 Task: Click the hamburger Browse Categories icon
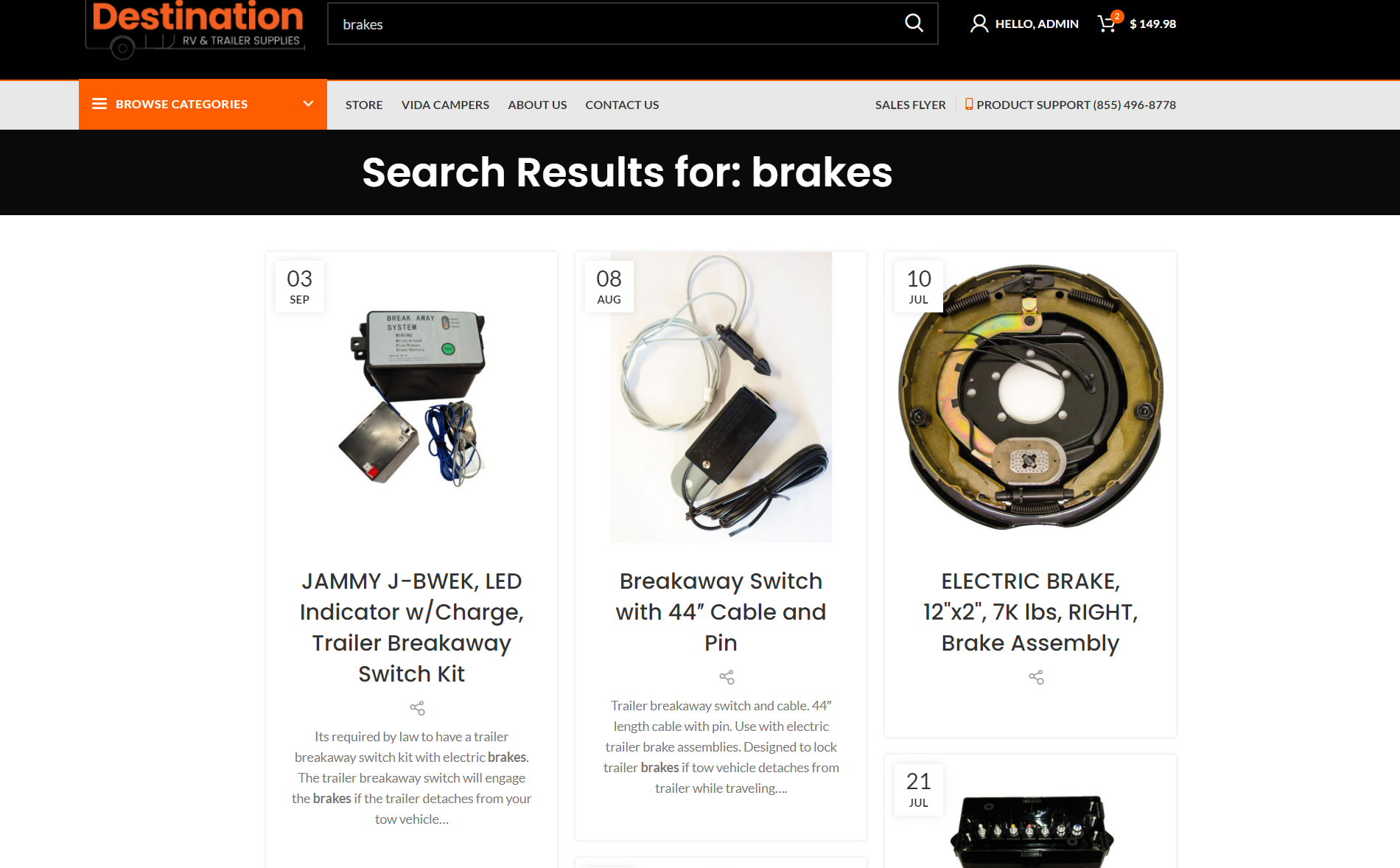coord(99,104)
